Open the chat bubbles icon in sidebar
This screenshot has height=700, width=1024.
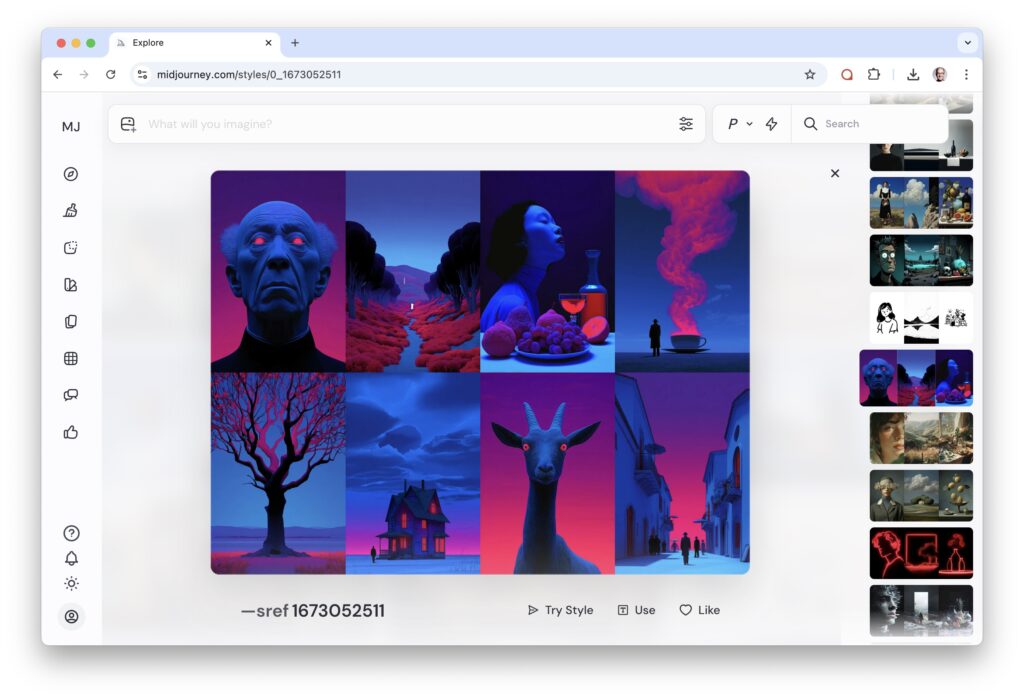[71, 396]
